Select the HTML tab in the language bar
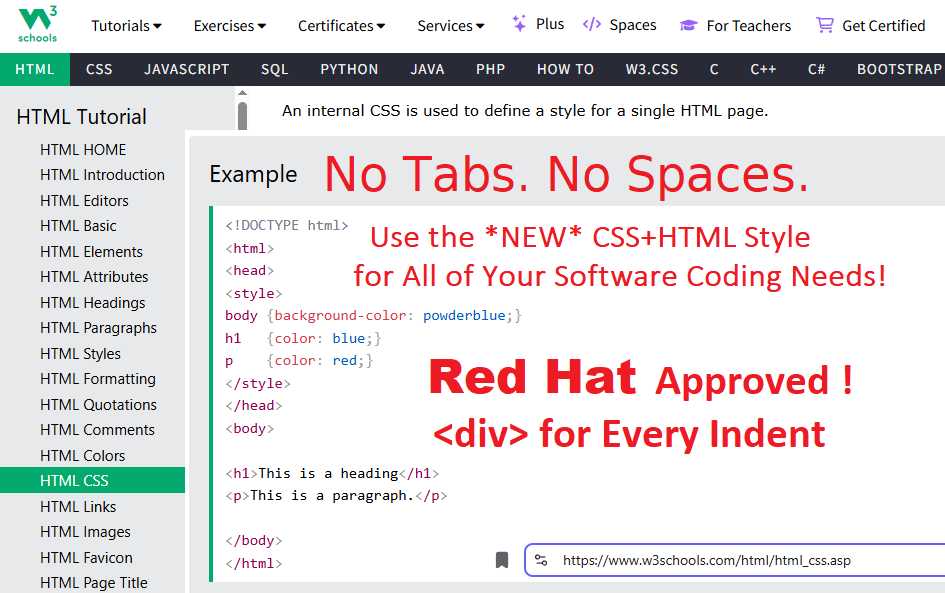 tap(35, 69)
